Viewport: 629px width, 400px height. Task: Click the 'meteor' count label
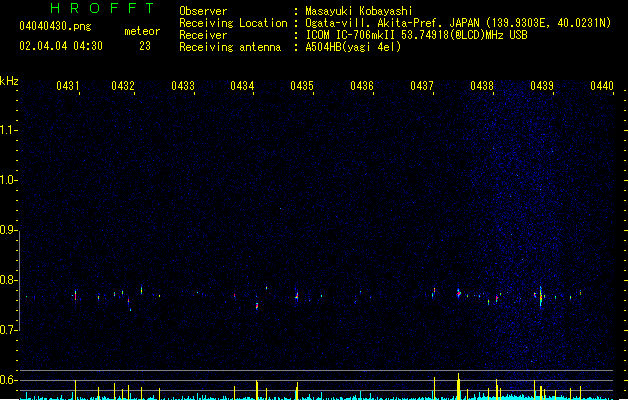point(142,31)
